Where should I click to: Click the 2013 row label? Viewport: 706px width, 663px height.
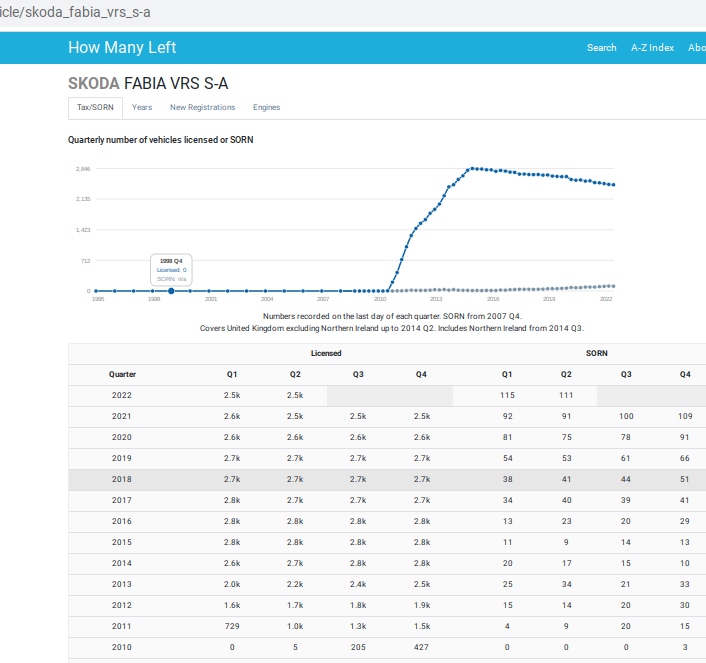122,584
